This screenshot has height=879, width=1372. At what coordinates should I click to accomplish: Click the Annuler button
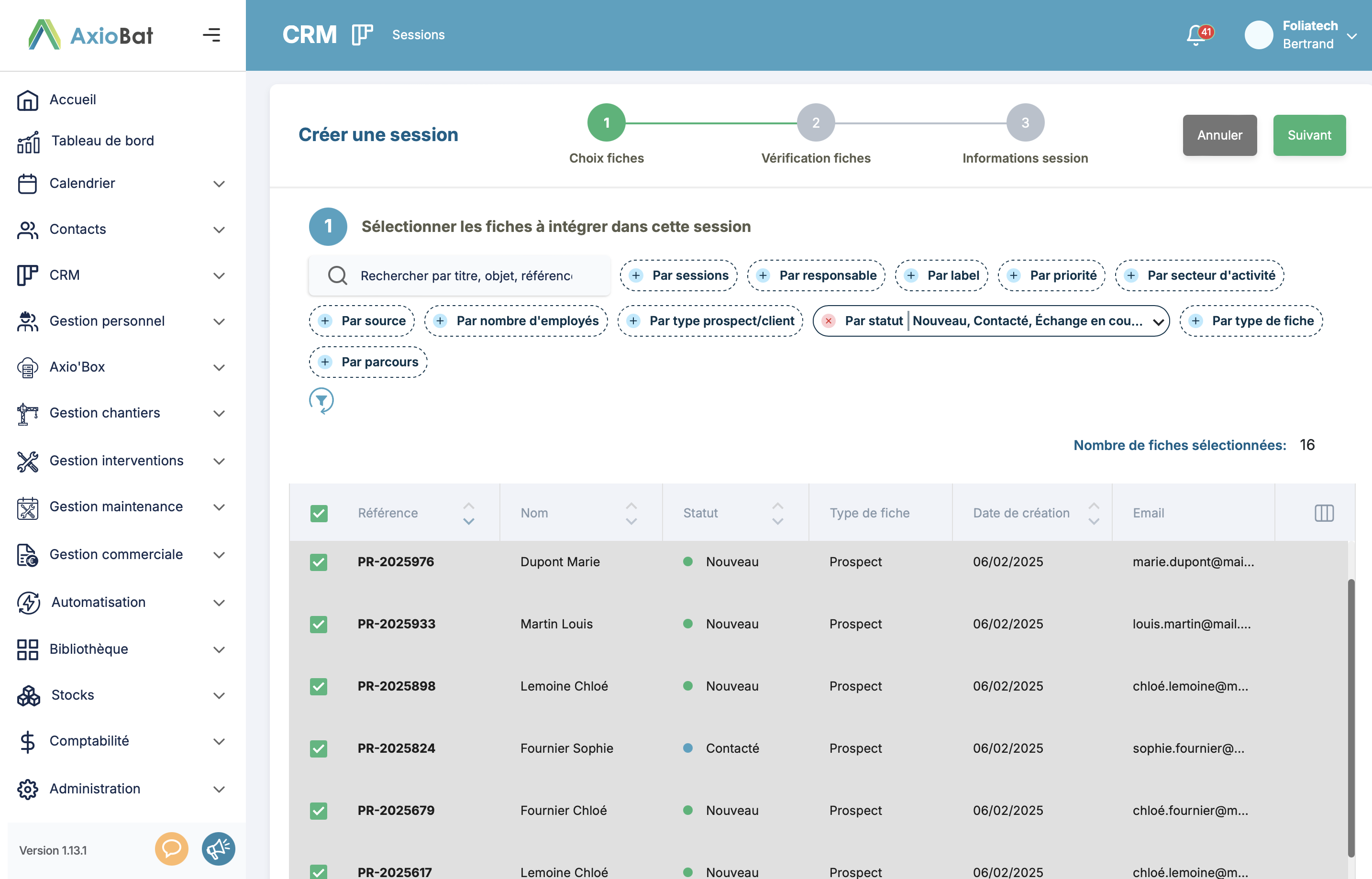tap(1219, 135)
